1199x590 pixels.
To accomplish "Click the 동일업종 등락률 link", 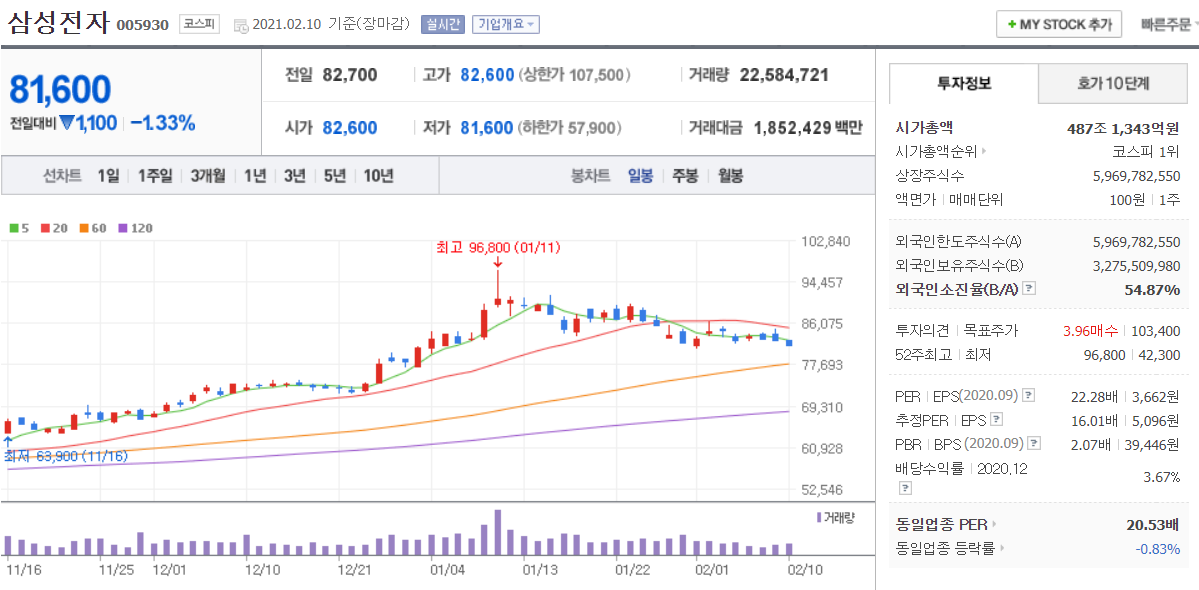I will (945, 548).
